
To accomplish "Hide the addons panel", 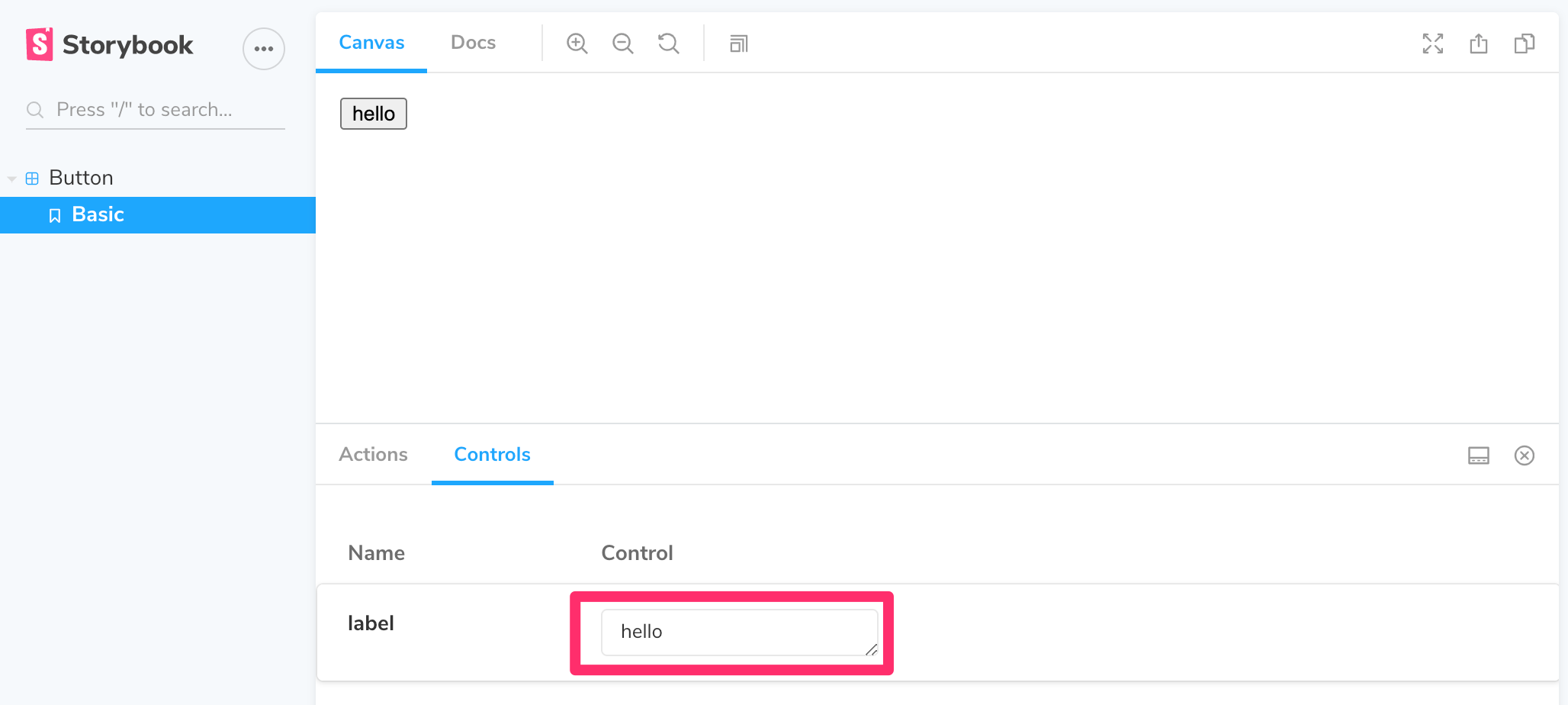I will [x=1524, y=456].
